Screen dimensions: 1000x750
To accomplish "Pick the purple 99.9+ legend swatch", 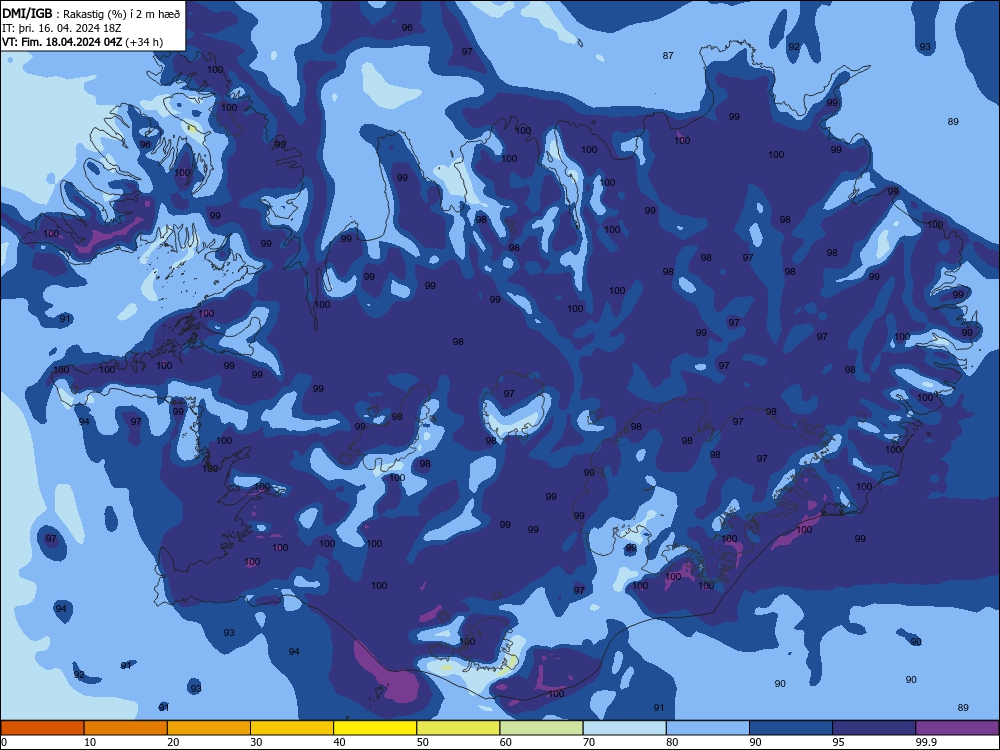I will [957, 728].
